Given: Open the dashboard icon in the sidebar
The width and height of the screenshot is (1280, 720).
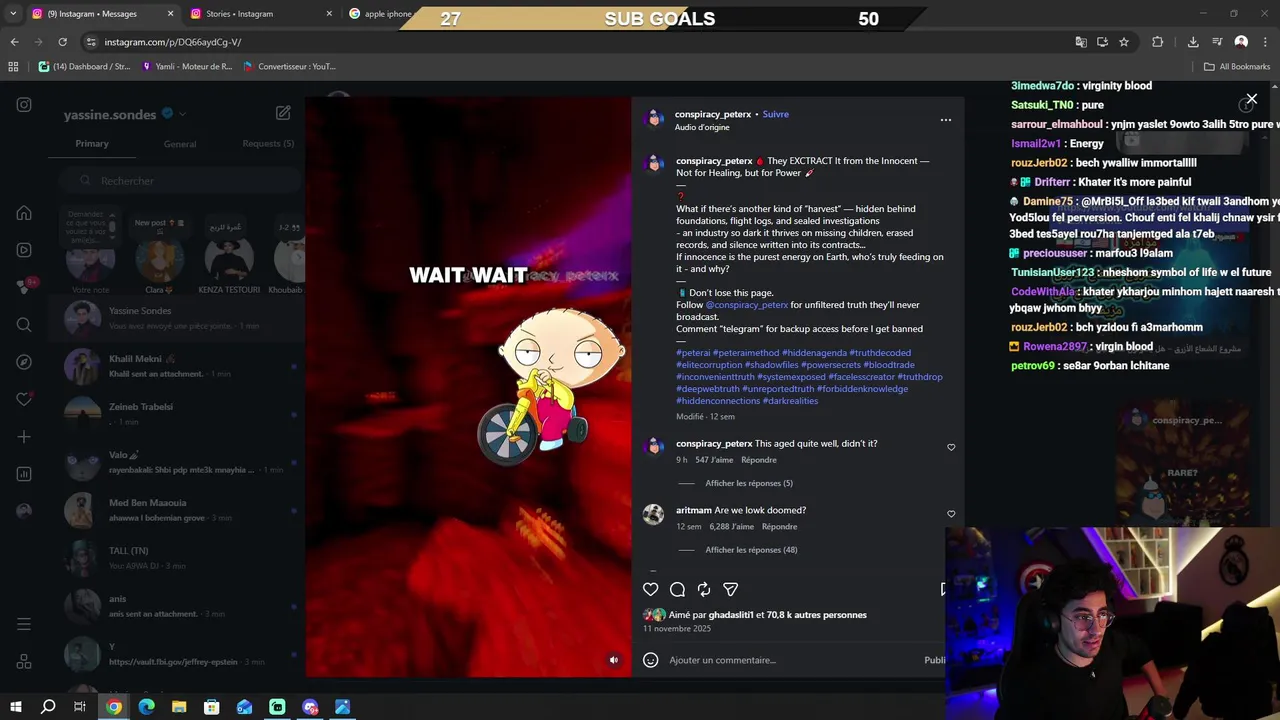Looking at the screenshot, I should point(24,474).
